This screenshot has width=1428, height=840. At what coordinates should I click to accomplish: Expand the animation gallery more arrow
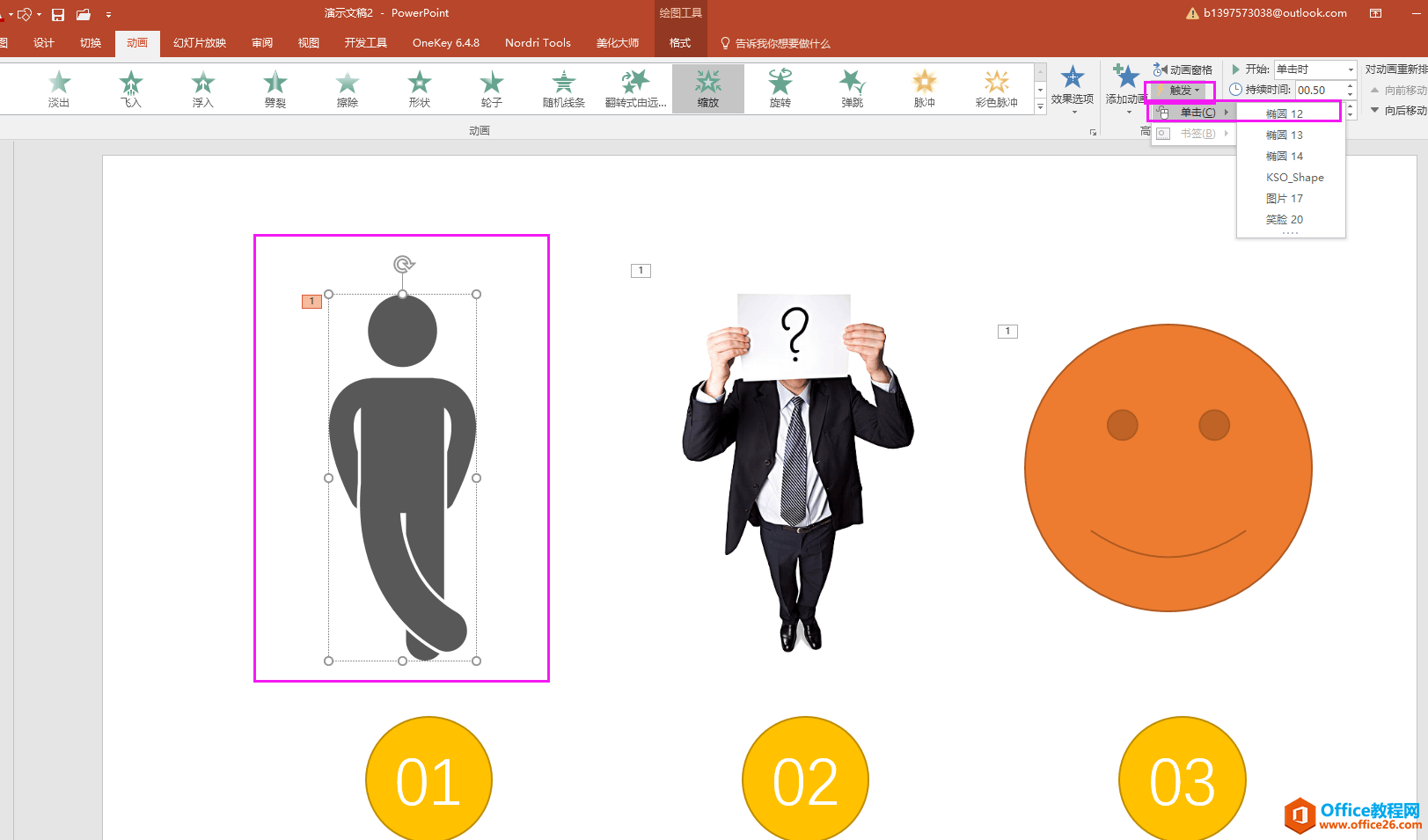[1041, 106]
